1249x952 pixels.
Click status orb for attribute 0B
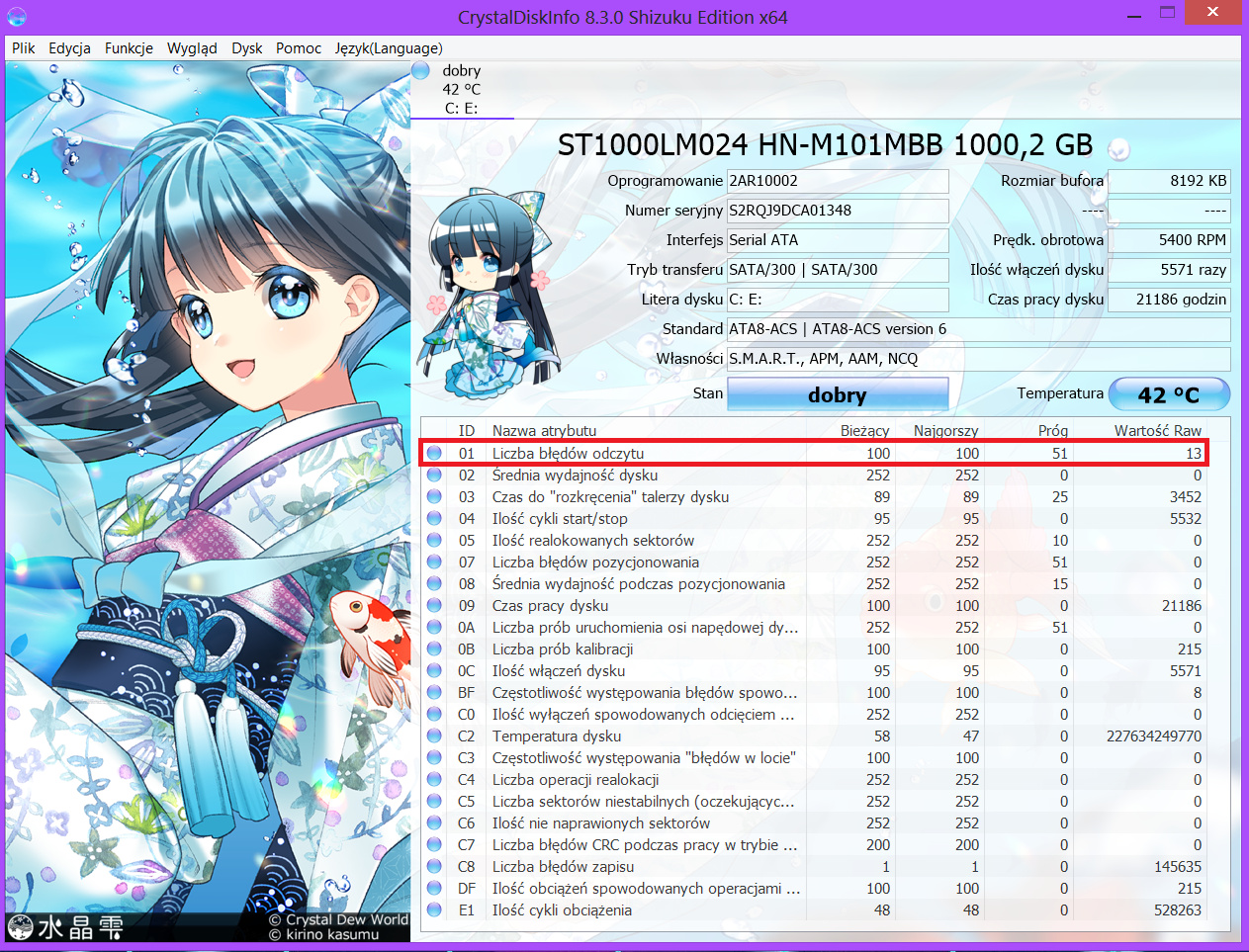coord(434,649)
